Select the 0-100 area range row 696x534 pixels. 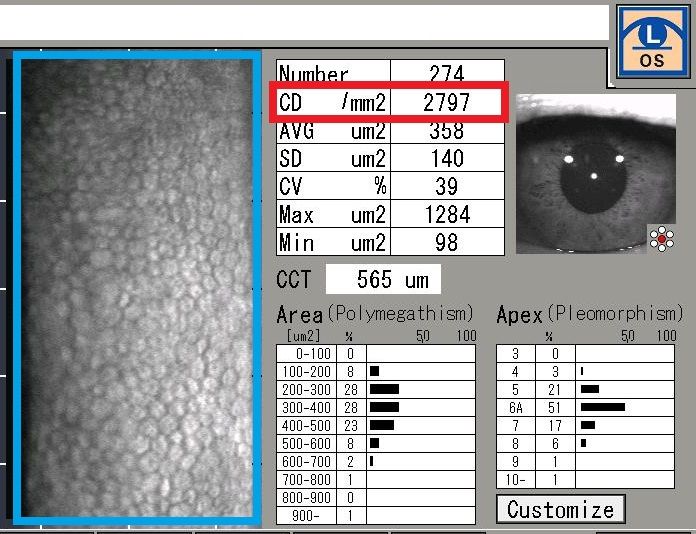[x=376, y=354]
